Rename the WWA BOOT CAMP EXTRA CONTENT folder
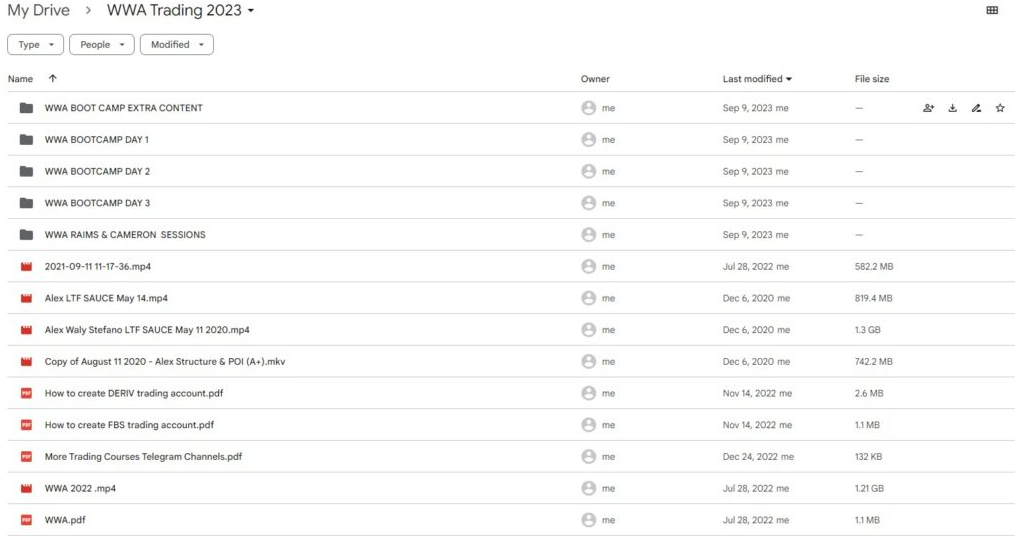The image size is (1015, 541). [976, 108]
